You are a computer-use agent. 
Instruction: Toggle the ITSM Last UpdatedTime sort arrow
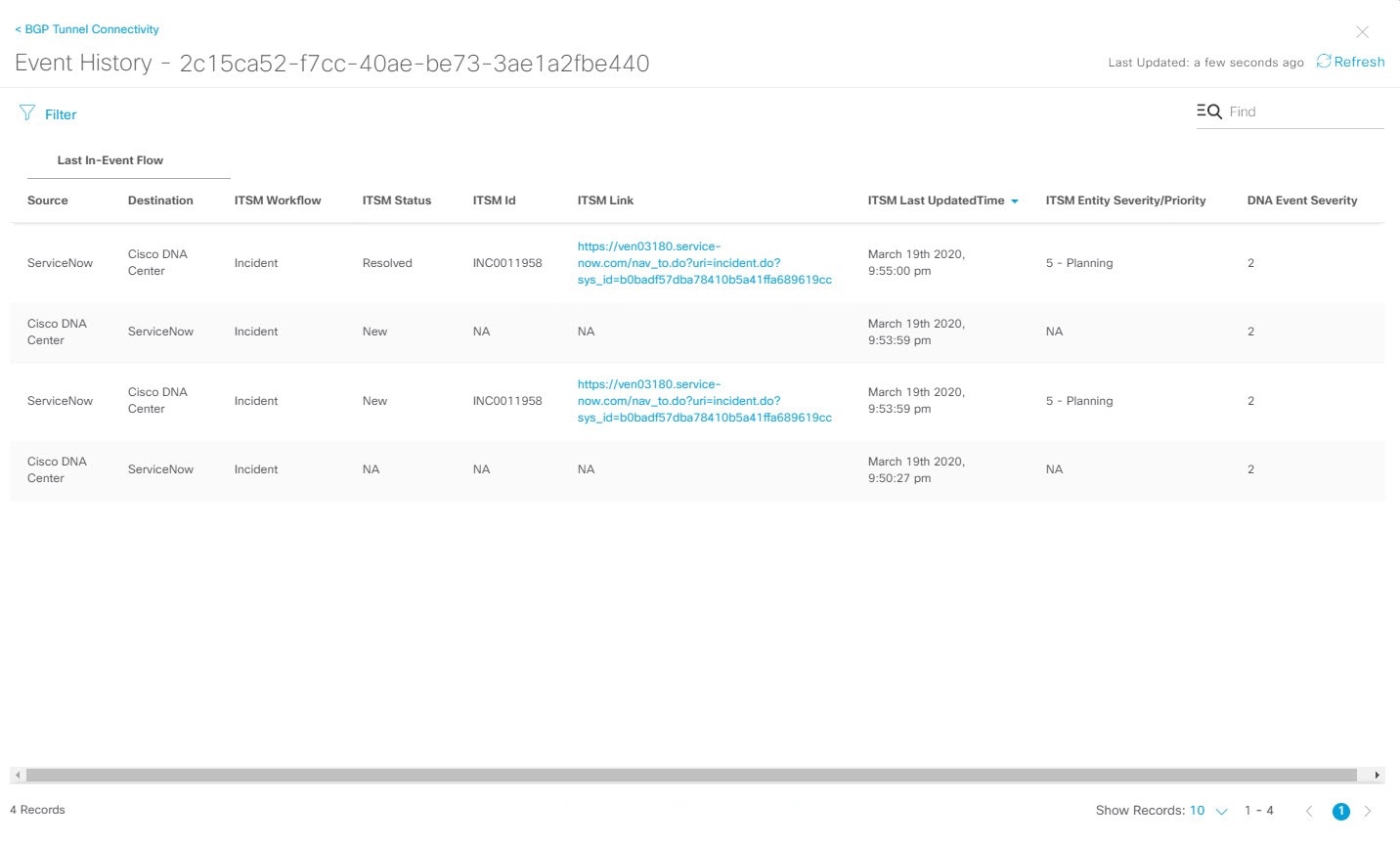pyautogui.click(x=1015, y=201)
